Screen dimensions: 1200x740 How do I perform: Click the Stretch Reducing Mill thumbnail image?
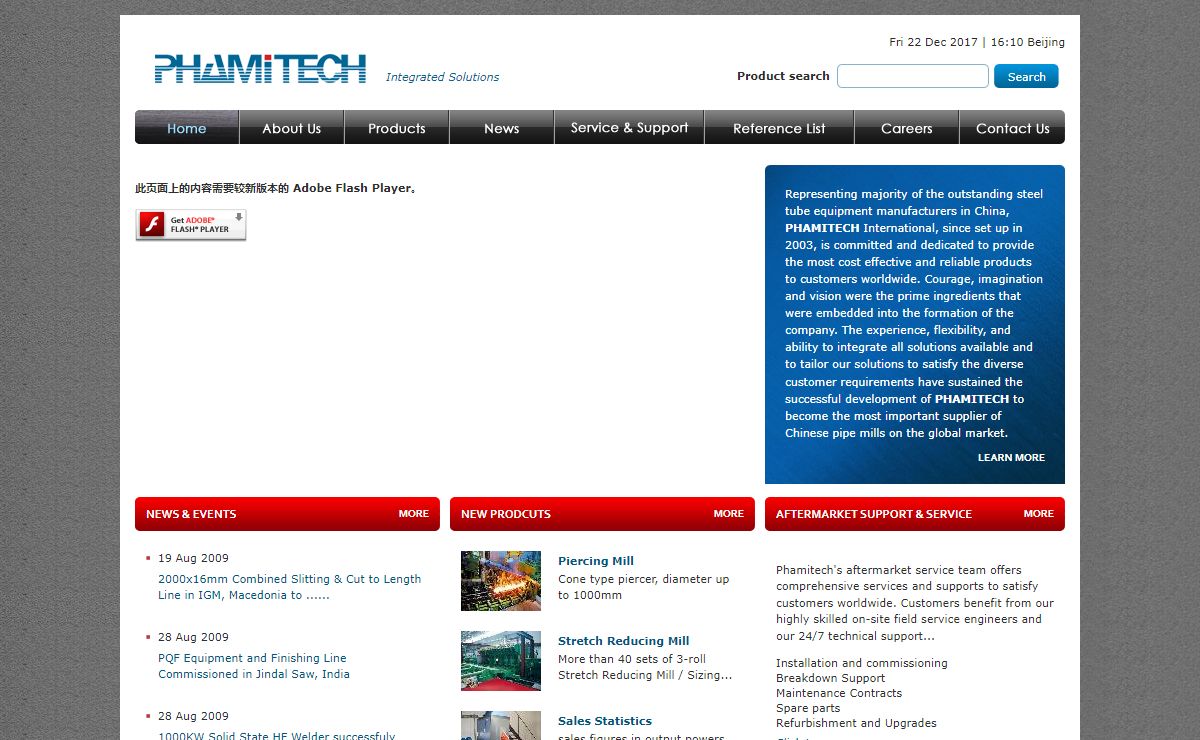pyautogui.click(x=501, y=661)
